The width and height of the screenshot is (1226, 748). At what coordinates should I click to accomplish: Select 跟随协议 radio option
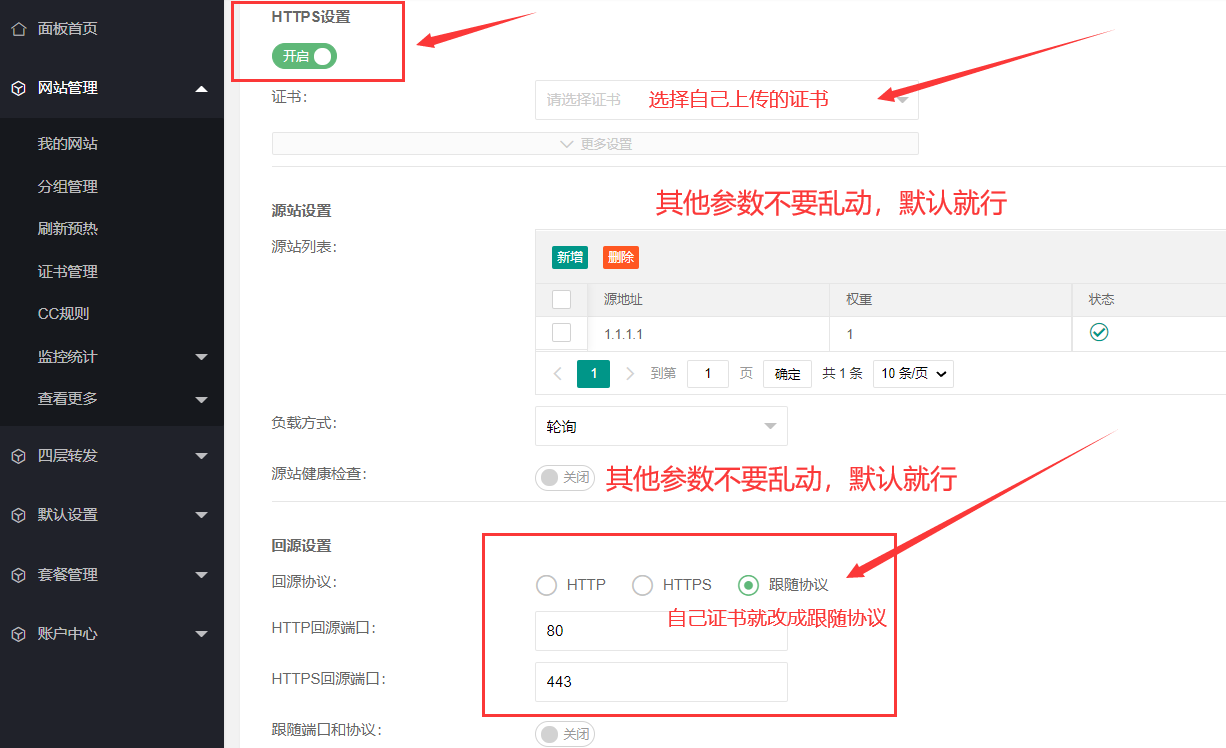pyautogui.click(x=748, y=585)
